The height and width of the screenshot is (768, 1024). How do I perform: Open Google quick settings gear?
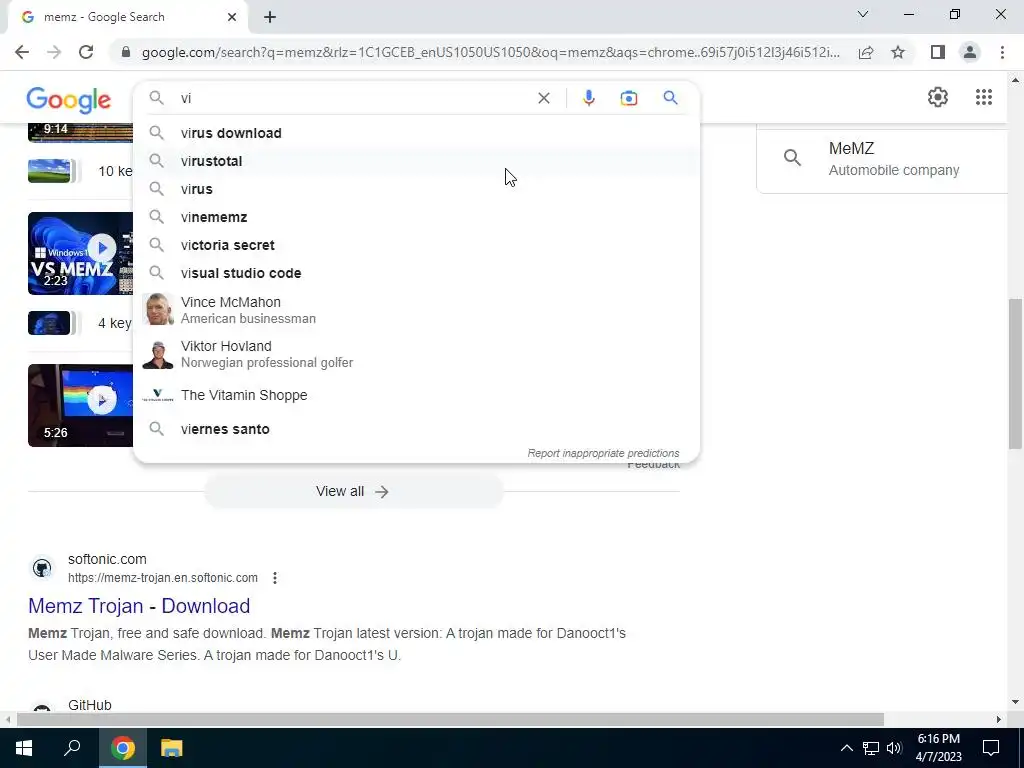pyautogui.click(x=938, y=97)
